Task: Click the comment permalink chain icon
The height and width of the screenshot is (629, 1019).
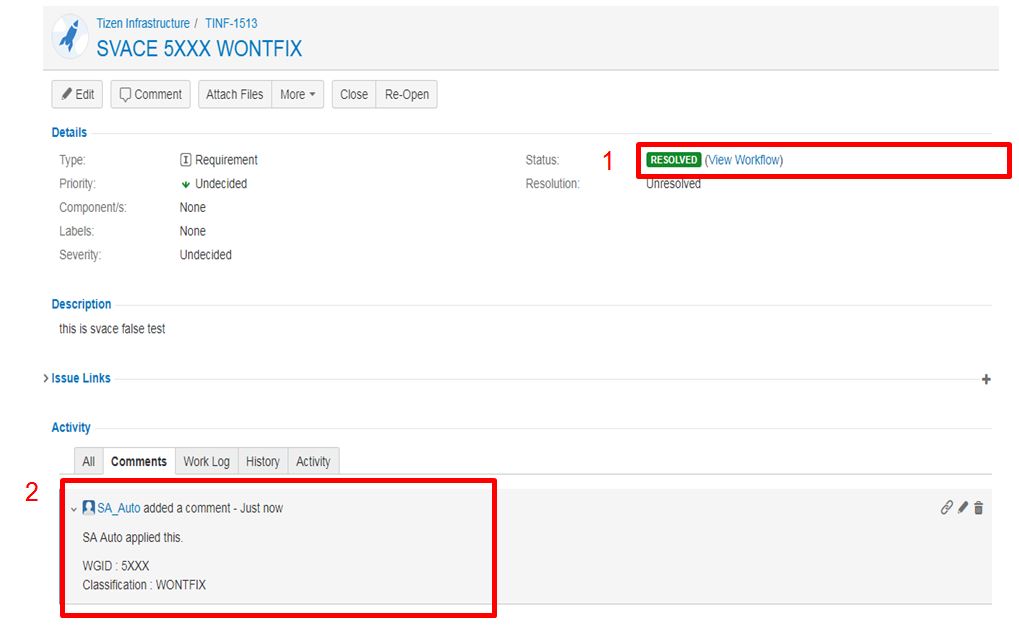Action: pyautogui.click(x=946, y=508)
